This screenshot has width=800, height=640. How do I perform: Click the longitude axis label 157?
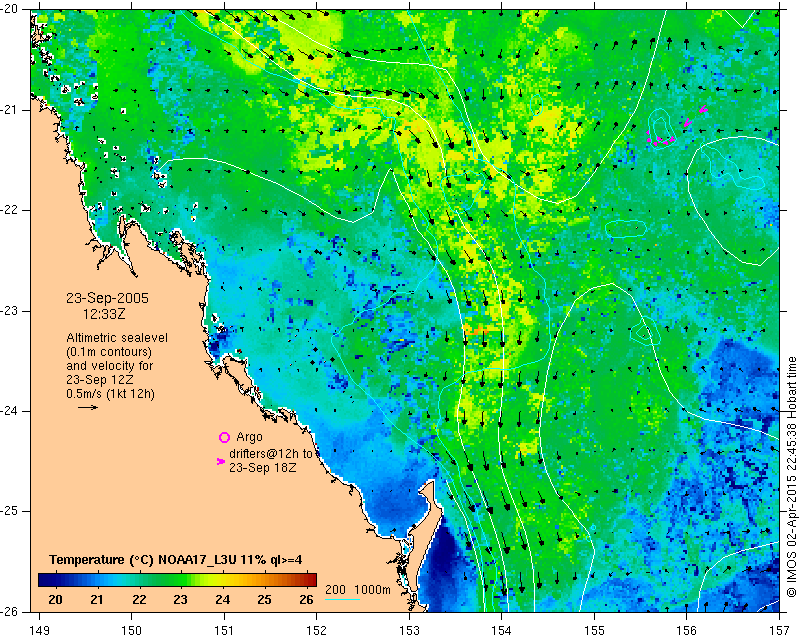780,631
